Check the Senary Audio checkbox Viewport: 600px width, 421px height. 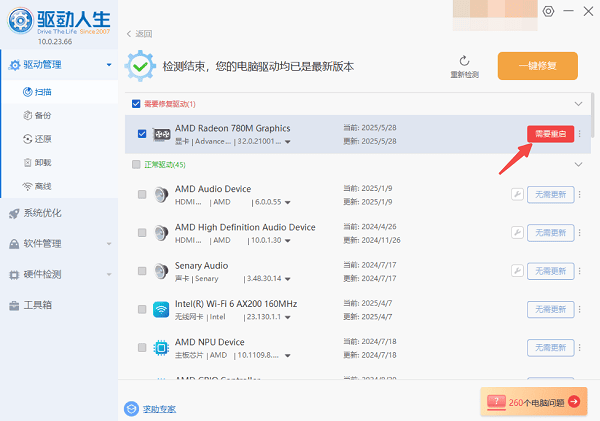tap(142, 271)
